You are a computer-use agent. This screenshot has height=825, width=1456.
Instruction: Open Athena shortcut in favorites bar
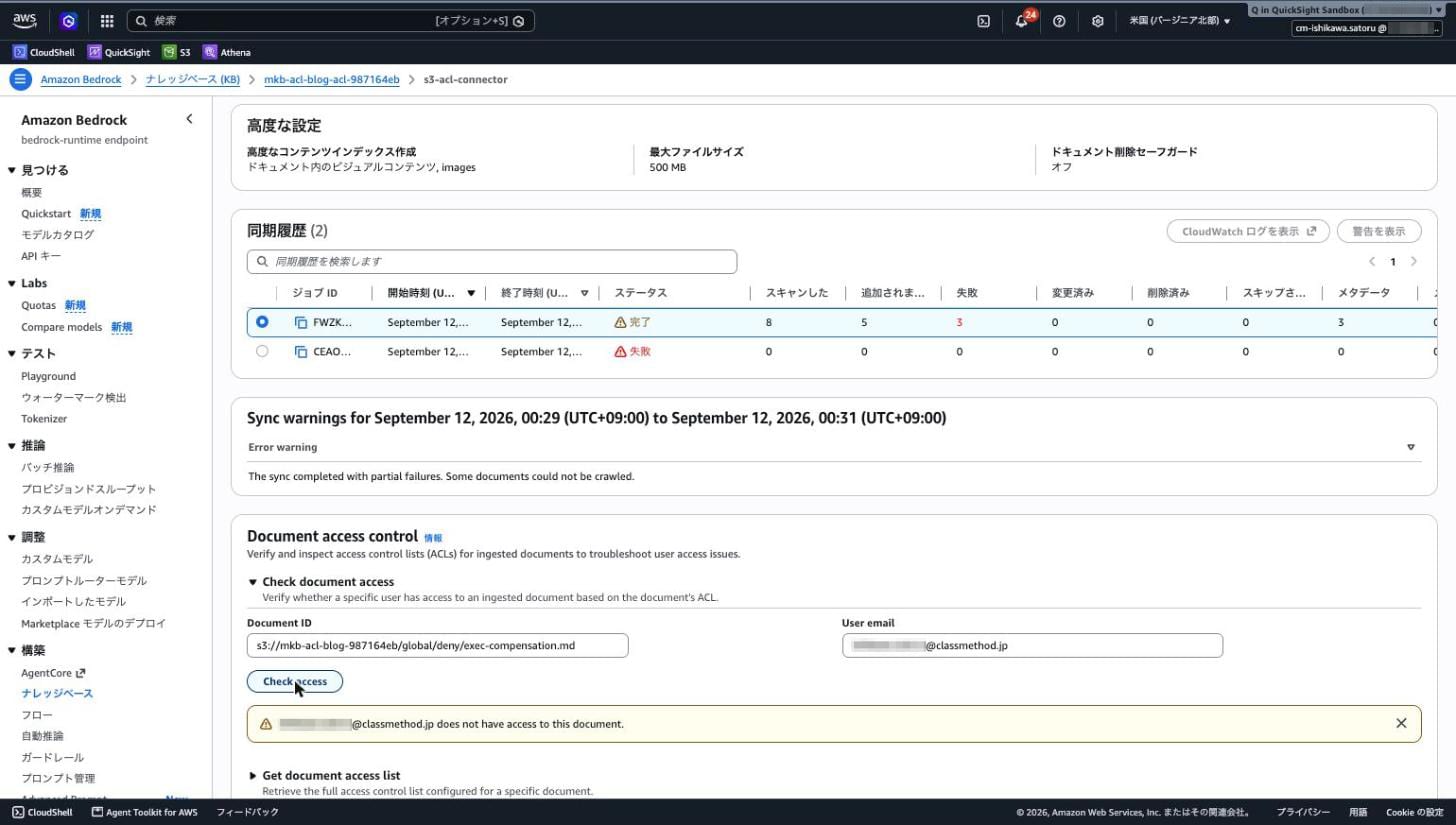226,52
